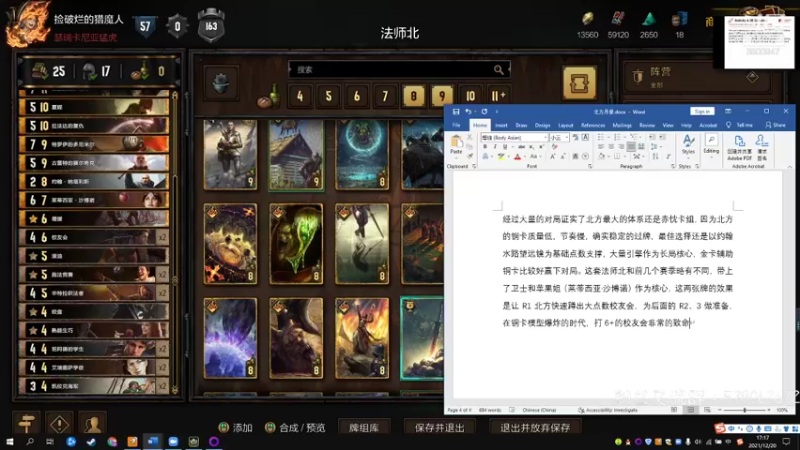Click the Redo icon in Word's quick access toolbar

[484, 112]
